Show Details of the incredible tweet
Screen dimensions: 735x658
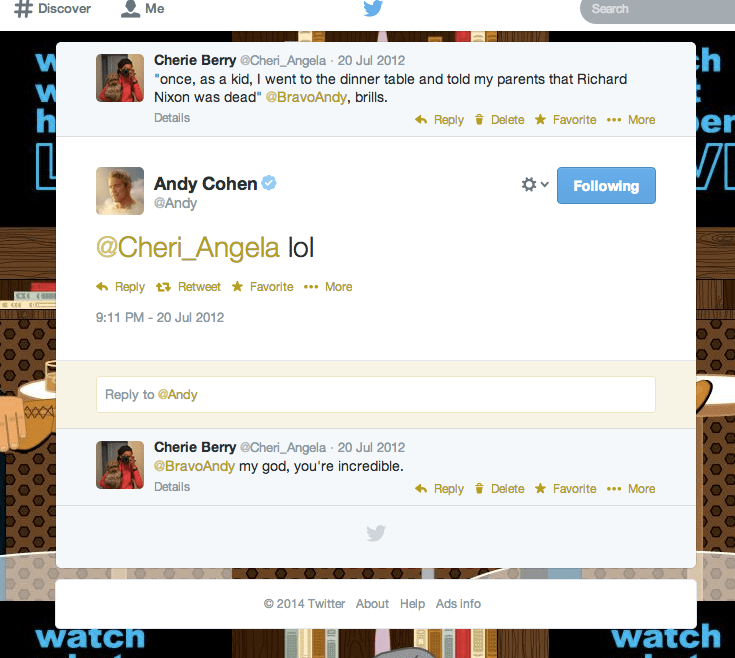pos(172,486)
